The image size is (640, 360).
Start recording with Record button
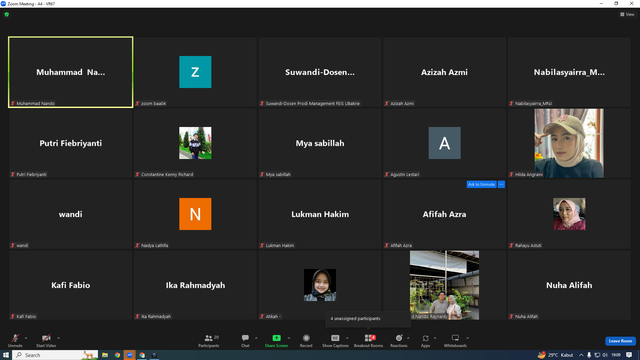click(x=306, y=340)
